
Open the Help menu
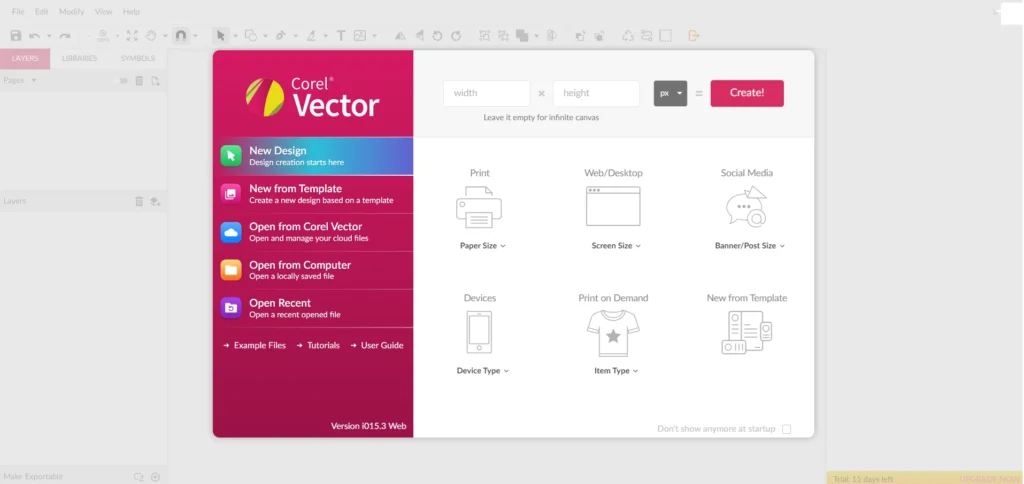click(131, 12)
